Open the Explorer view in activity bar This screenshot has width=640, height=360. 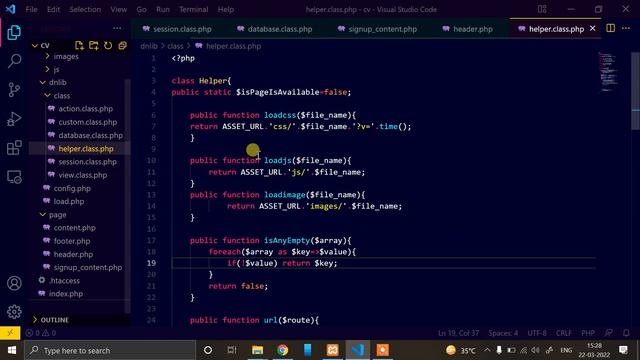click(x=14, y=32)
